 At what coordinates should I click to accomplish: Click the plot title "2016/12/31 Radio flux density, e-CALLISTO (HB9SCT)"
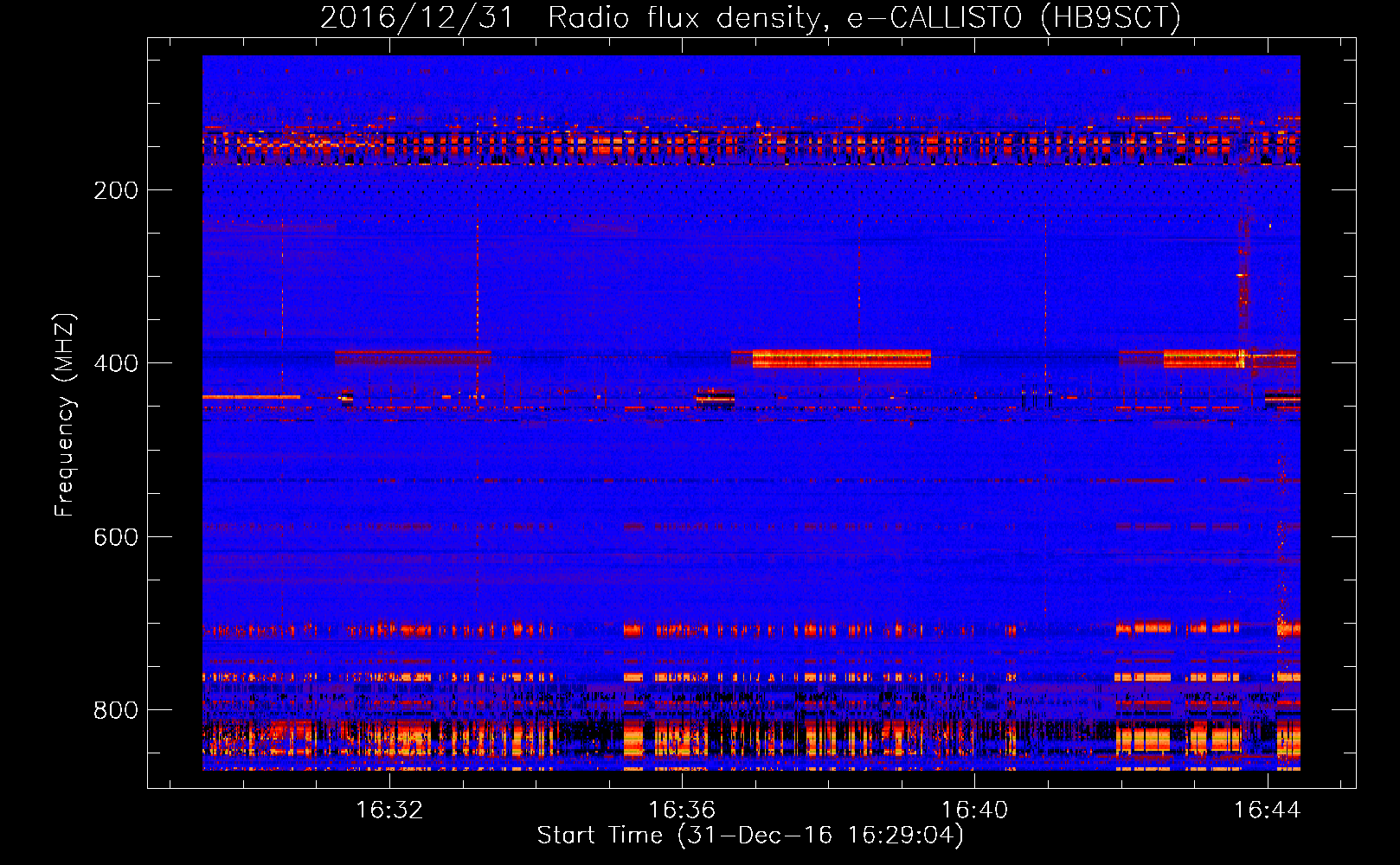pos(750,17)
